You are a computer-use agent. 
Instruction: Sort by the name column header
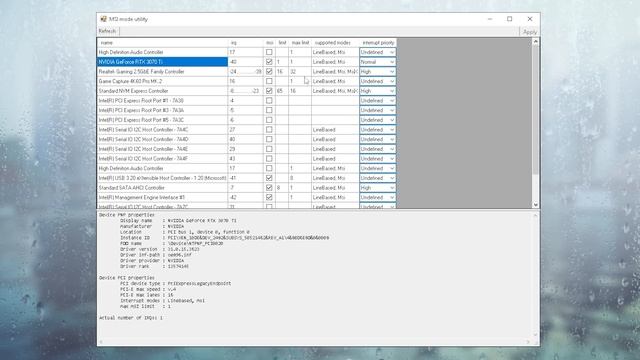pos(162,42)
